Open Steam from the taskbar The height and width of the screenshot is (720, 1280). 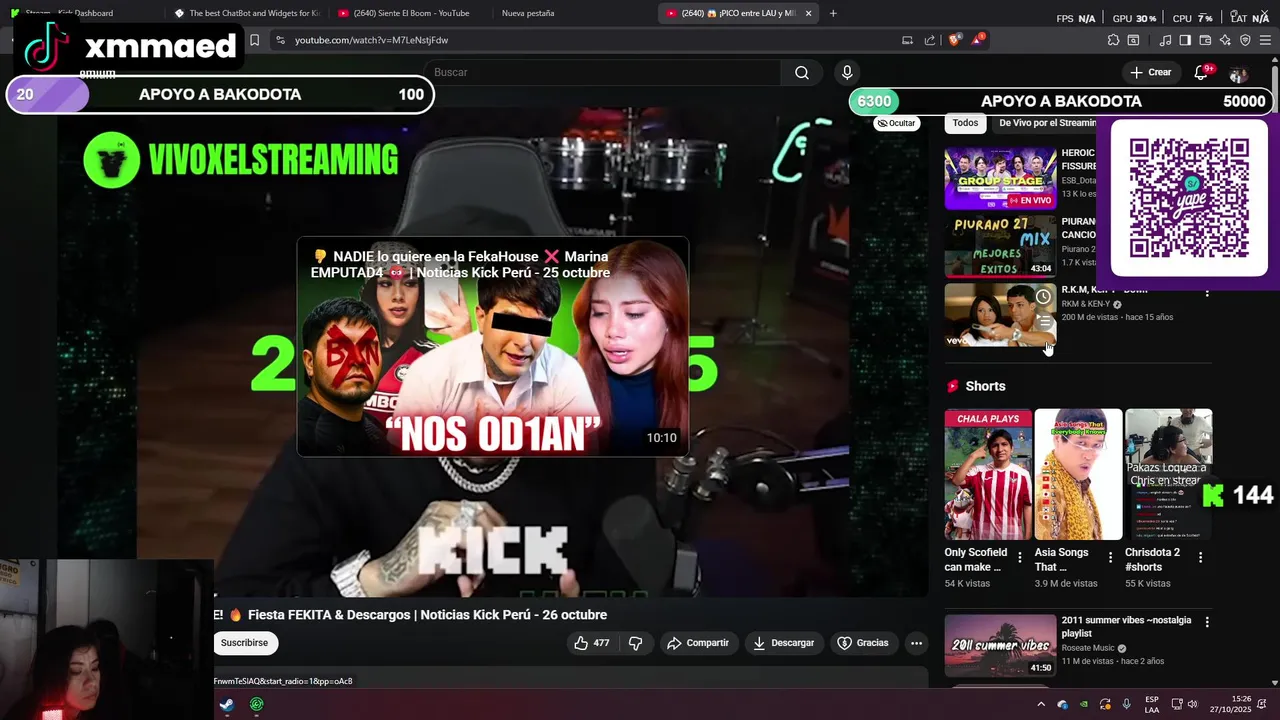(227, 704)
